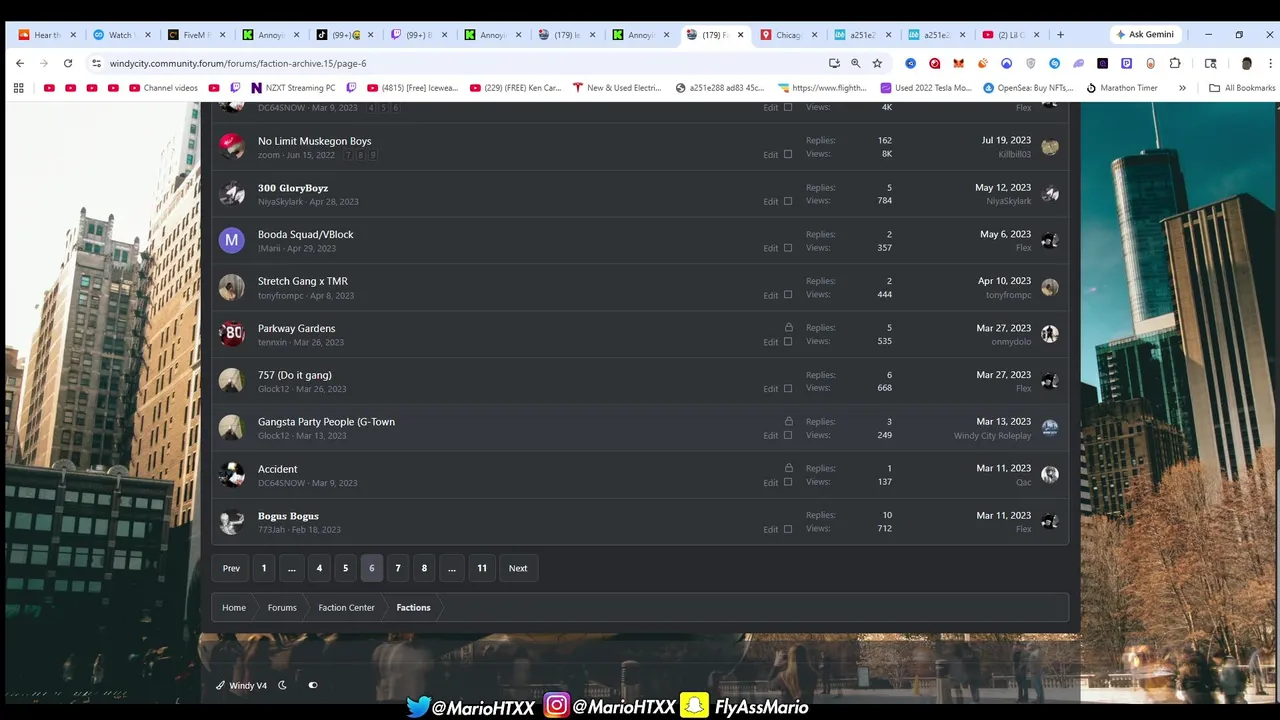Tick the checkbox for No Limit Muskegon Boys
The image size is (1280, 720).
click(788, 154)
